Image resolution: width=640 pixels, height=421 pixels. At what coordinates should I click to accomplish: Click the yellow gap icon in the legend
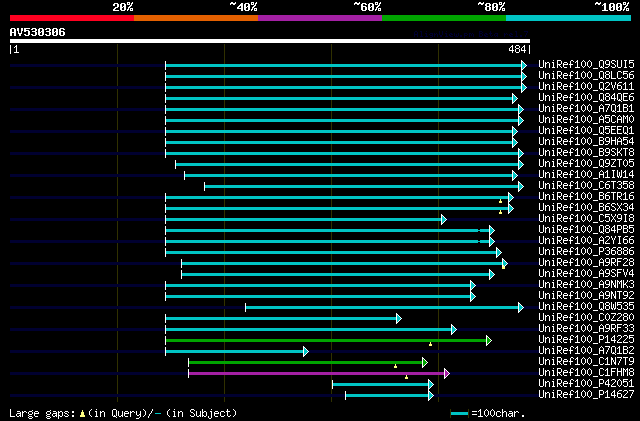tap(82, 414)
